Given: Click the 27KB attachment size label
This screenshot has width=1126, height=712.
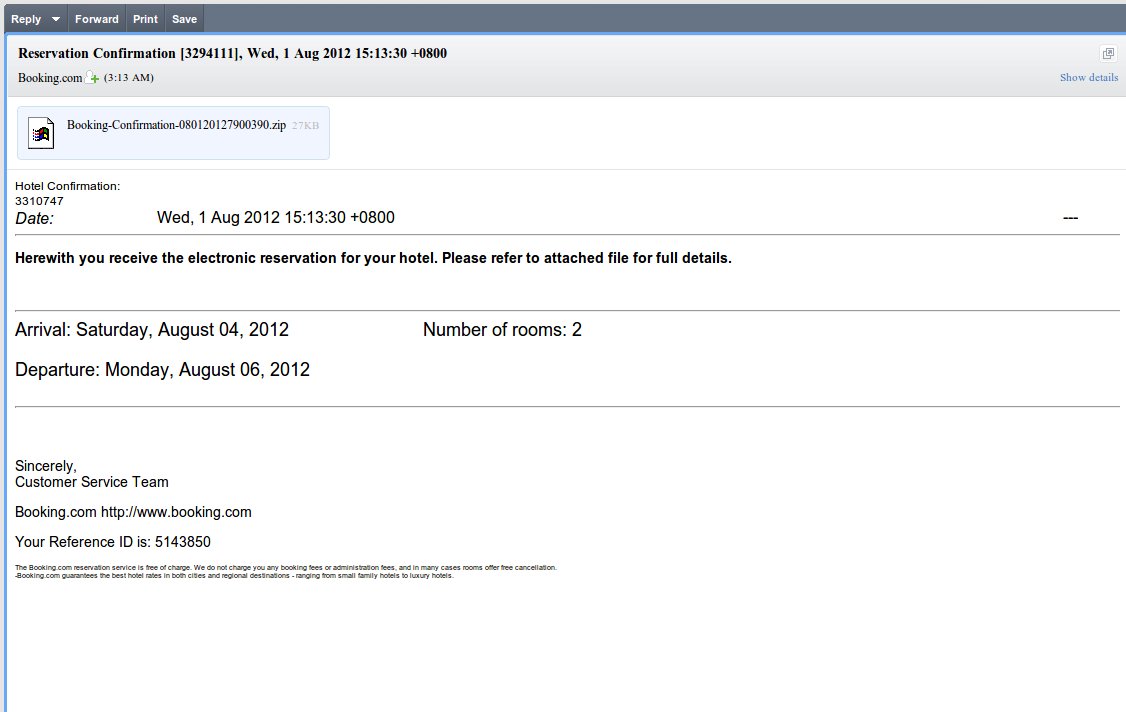Looking at the screenshot, I should coord(306,126).
